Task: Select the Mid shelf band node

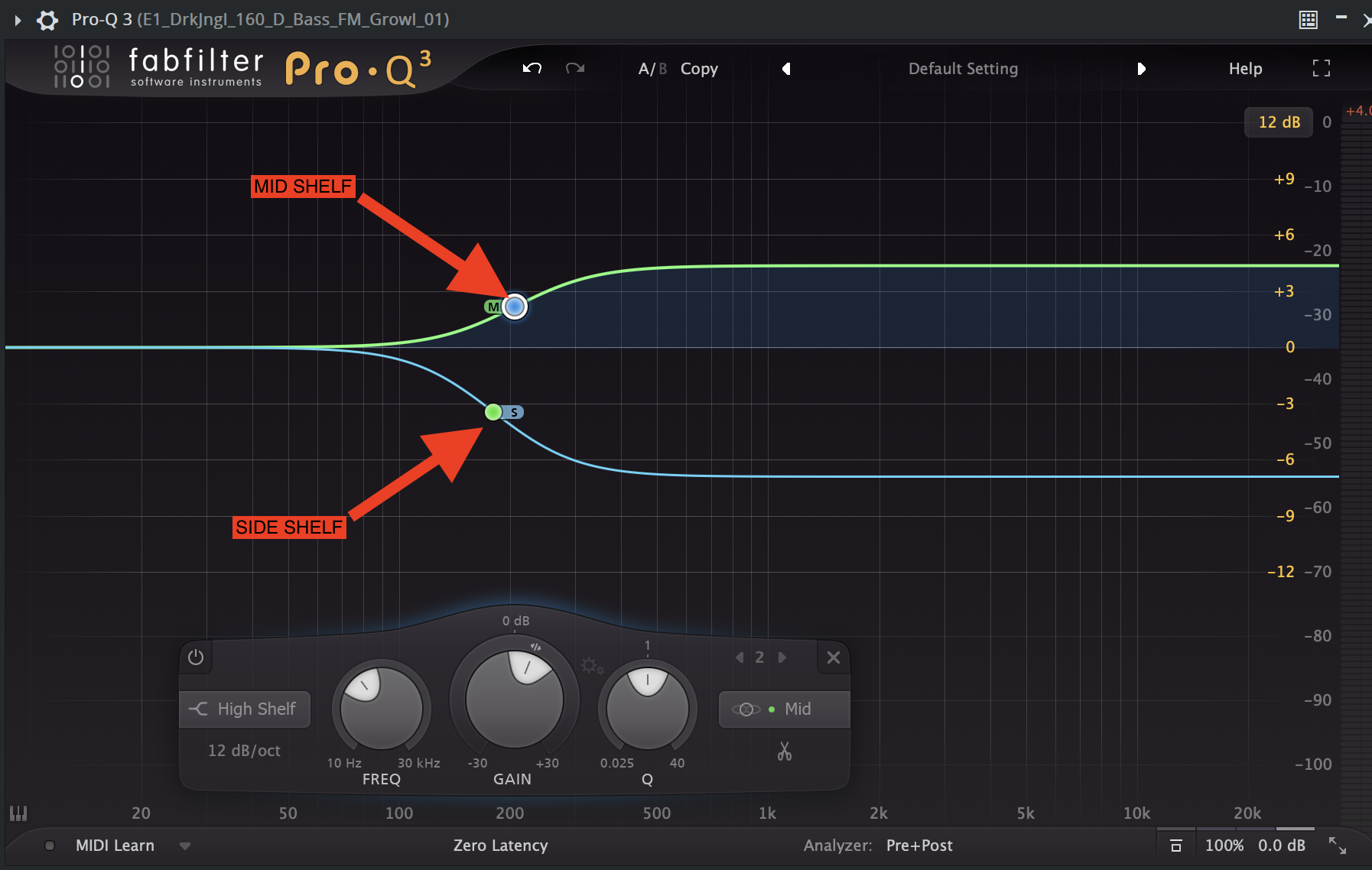Action: click(515, 307)
